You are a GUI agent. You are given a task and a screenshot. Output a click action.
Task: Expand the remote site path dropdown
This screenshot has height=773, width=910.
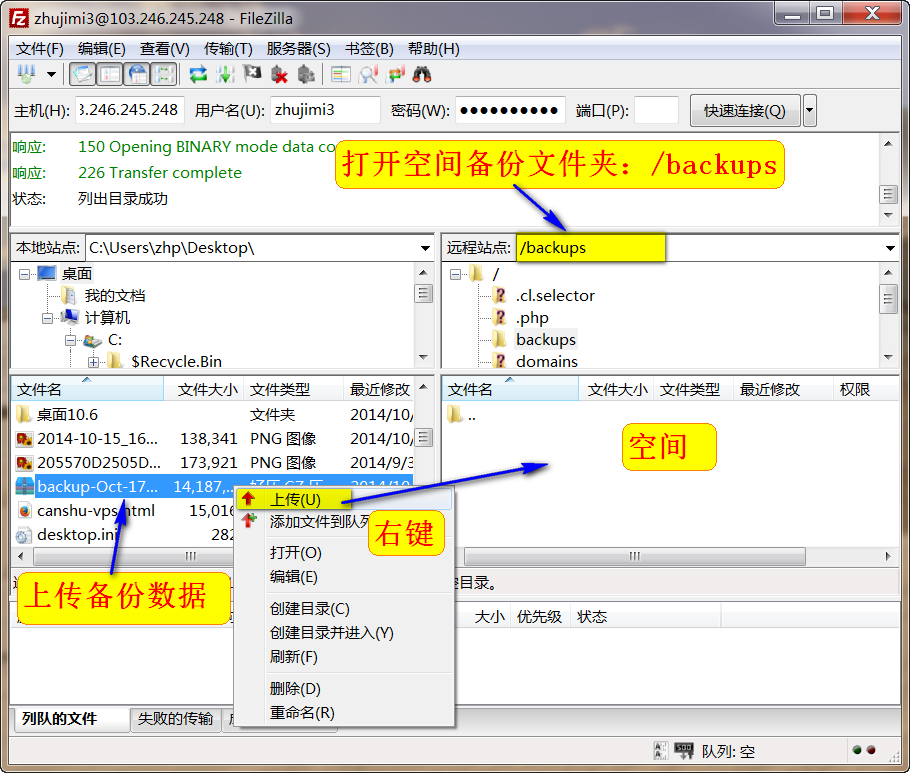pyautogui.click(x=890, y=248)
